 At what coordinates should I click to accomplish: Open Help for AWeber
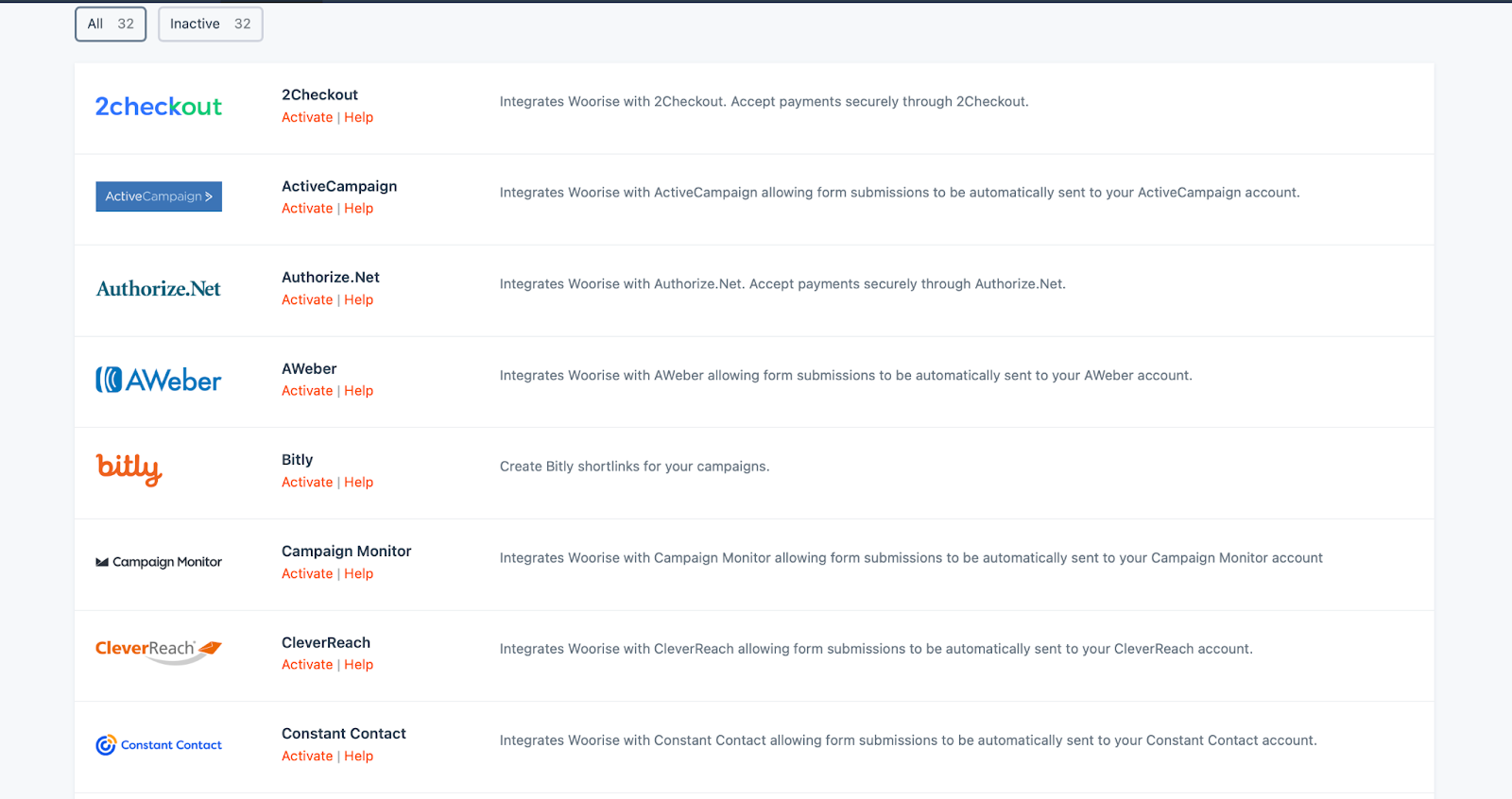pos(359,390)
